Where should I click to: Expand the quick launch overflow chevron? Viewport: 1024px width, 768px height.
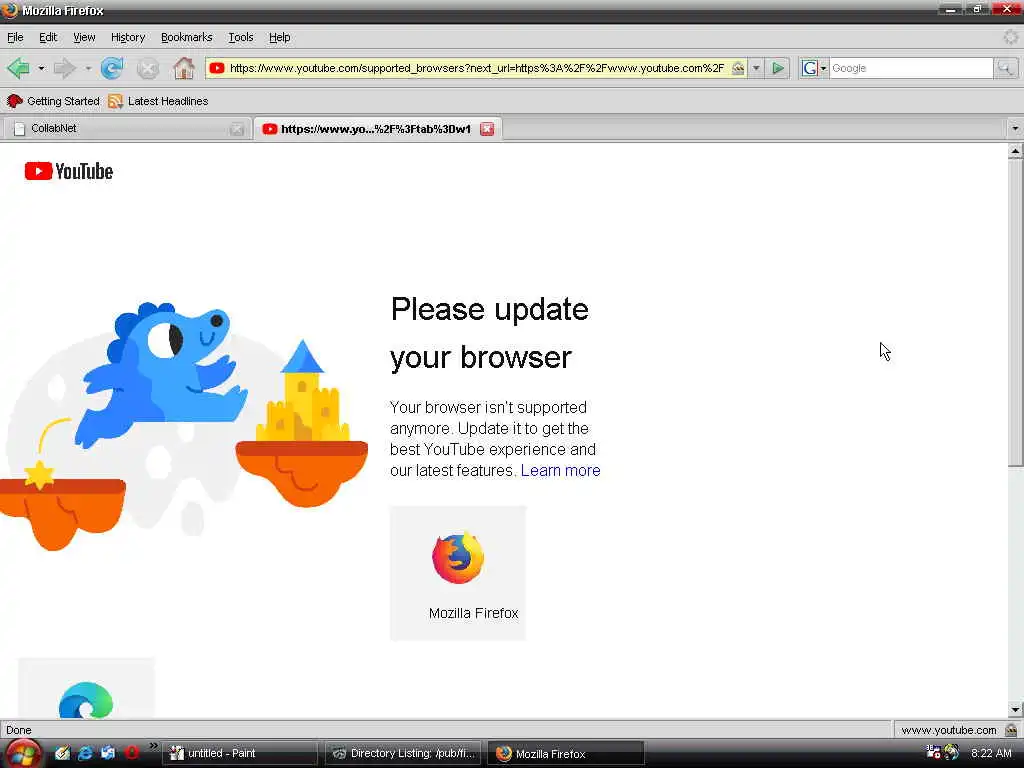153,746
